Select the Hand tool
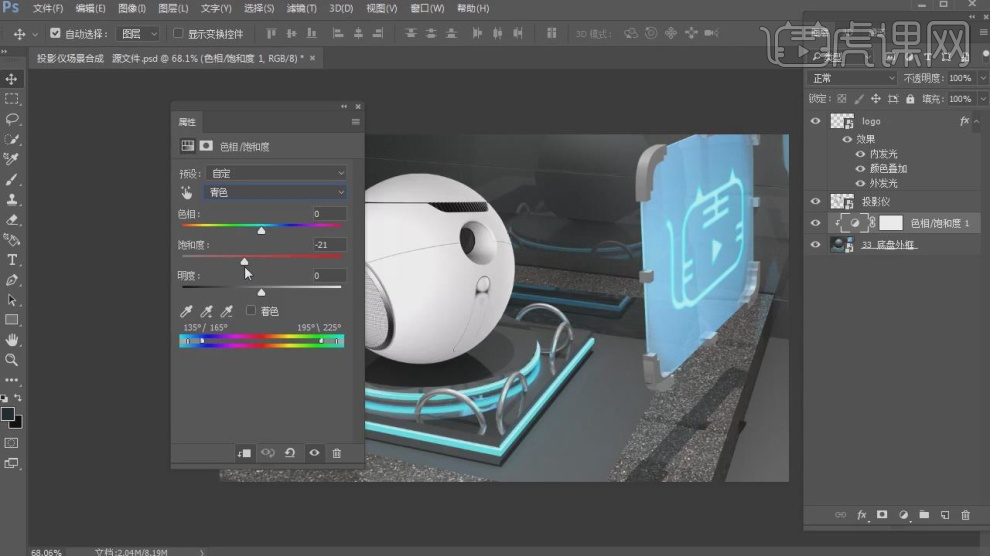Image resolution: width=990 pixels, height=556 pixels. point(12,340)
